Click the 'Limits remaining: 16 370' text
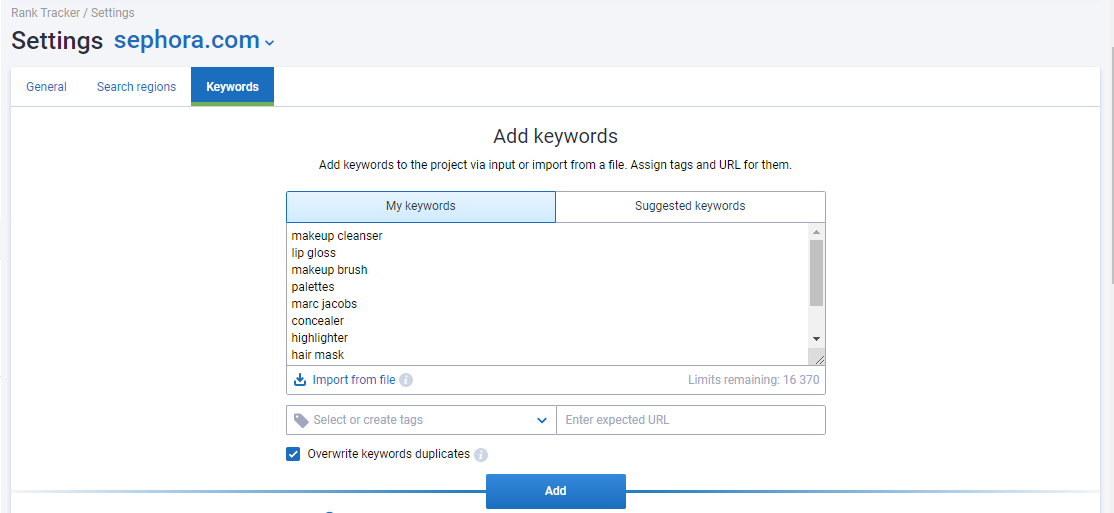This screenshot has width=1114, height=513. click(x=753, y=380)
